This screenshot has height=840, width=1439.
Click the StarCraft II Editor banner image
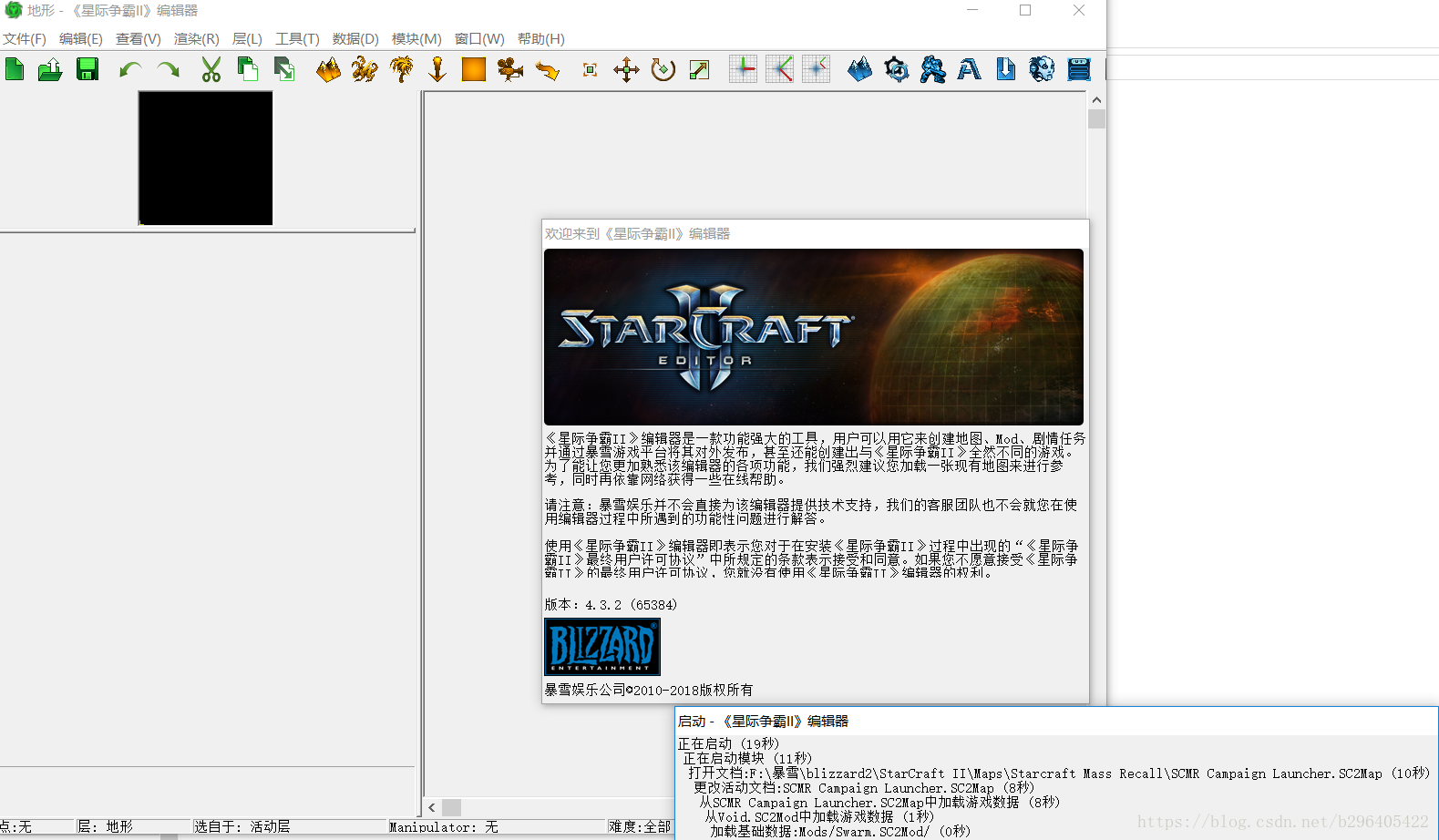point(814,336)
